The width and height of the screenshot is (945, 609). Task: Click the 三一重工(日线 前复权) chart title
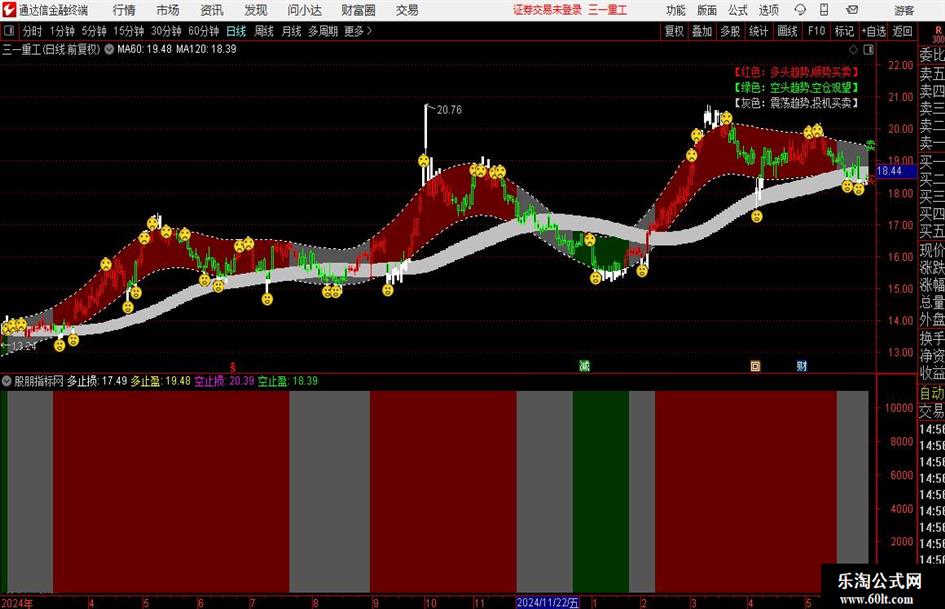(x=51, y=49)
